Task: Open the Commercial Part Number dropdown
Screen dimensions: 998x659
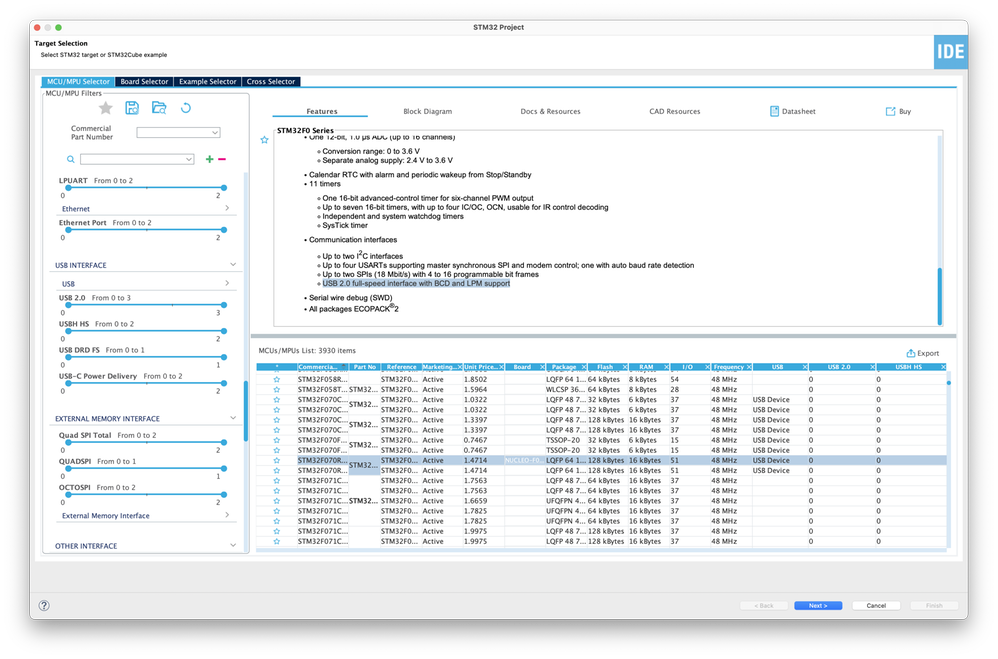Action: pos(182,131)
